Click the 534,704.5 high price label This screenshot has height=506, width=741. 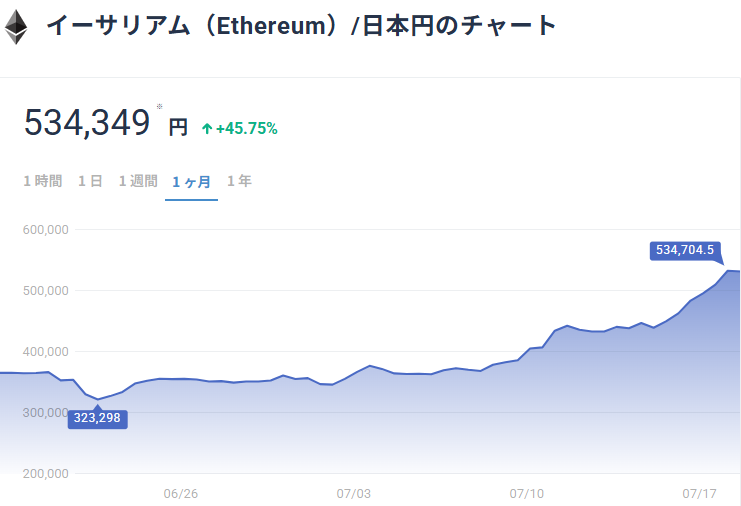[x=684, y=250]
